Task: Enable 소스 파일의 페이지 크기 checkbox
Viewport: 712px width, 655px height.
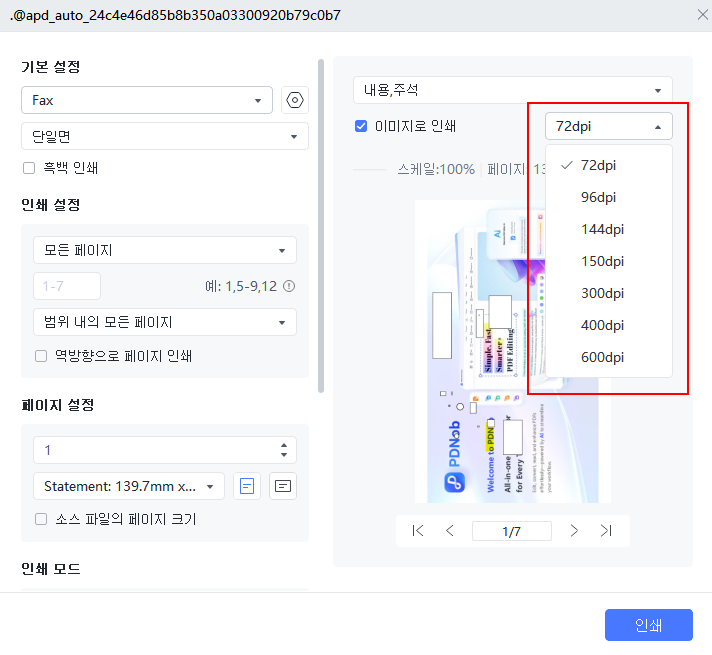Action: coord(41,519)
